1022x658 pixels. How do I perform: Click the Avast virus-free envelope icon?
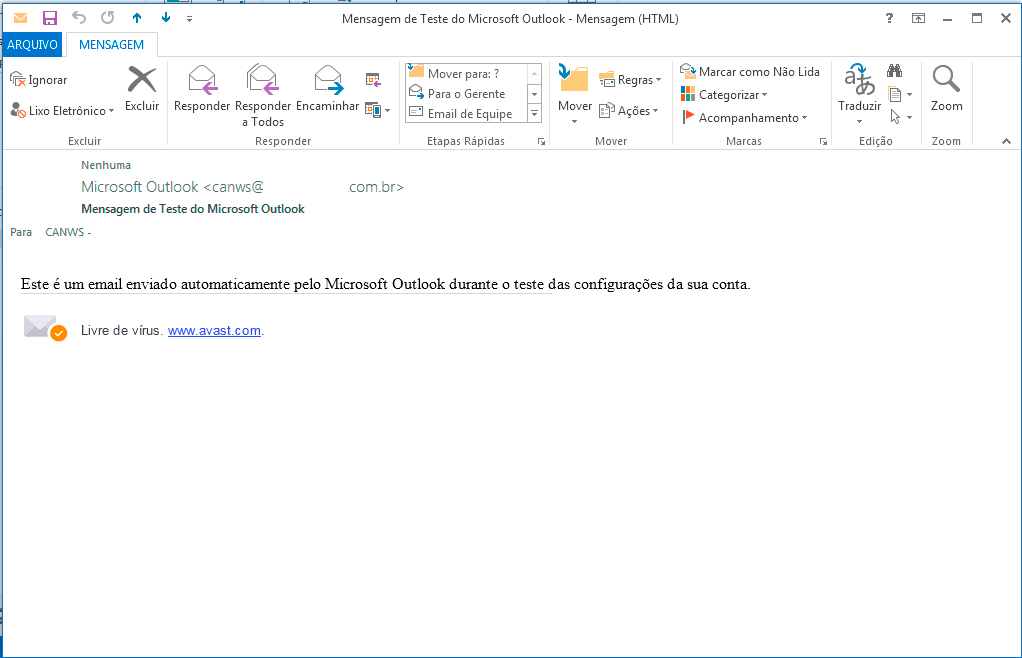point(45,328)
